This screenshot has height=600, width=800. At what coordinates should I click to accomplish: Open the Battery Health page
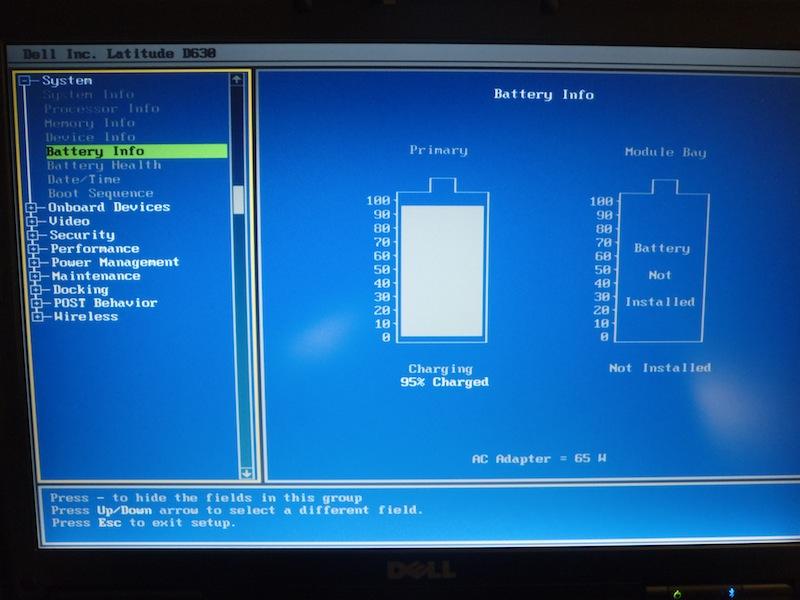click(103, 165)
